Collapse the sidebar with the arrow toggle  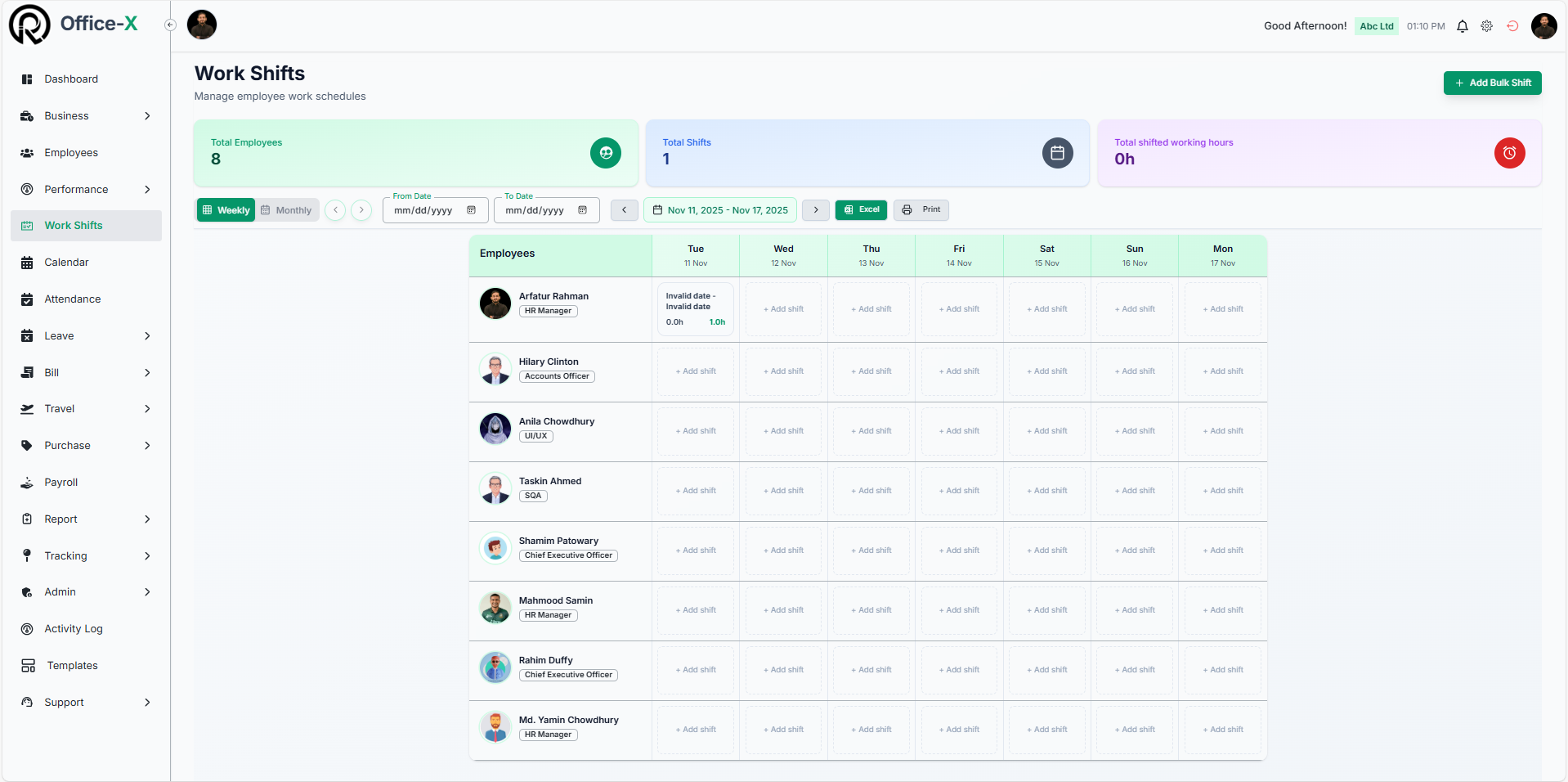coord(170,25)
